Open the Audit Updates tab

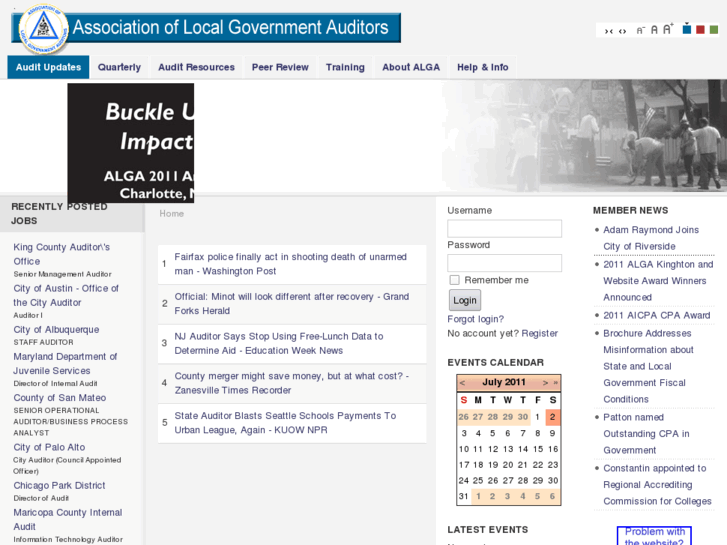point(48,67)
